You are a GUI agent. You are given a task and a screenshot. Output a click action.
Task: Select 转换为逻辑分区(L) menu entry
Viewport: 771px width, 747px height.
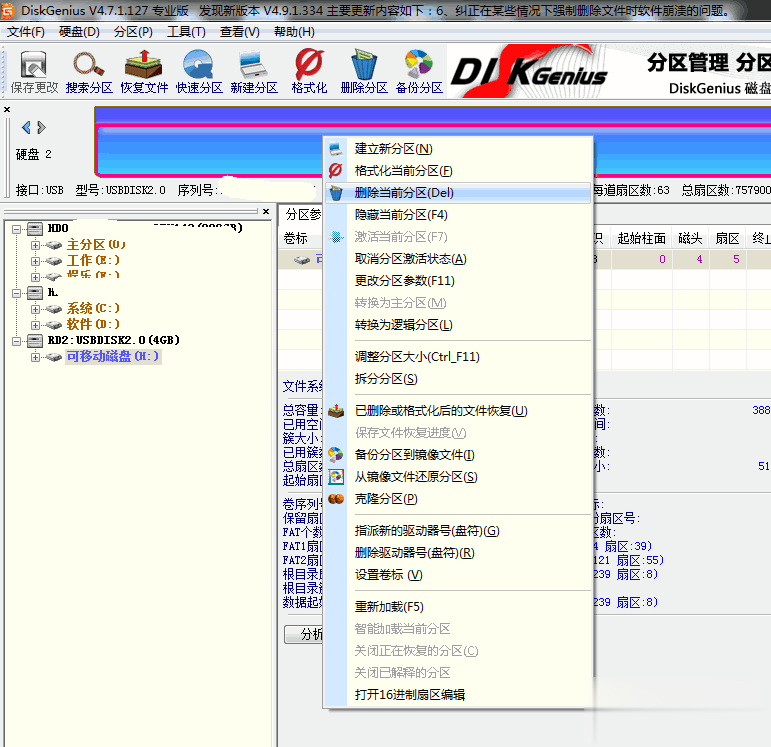tap(458, 325)
